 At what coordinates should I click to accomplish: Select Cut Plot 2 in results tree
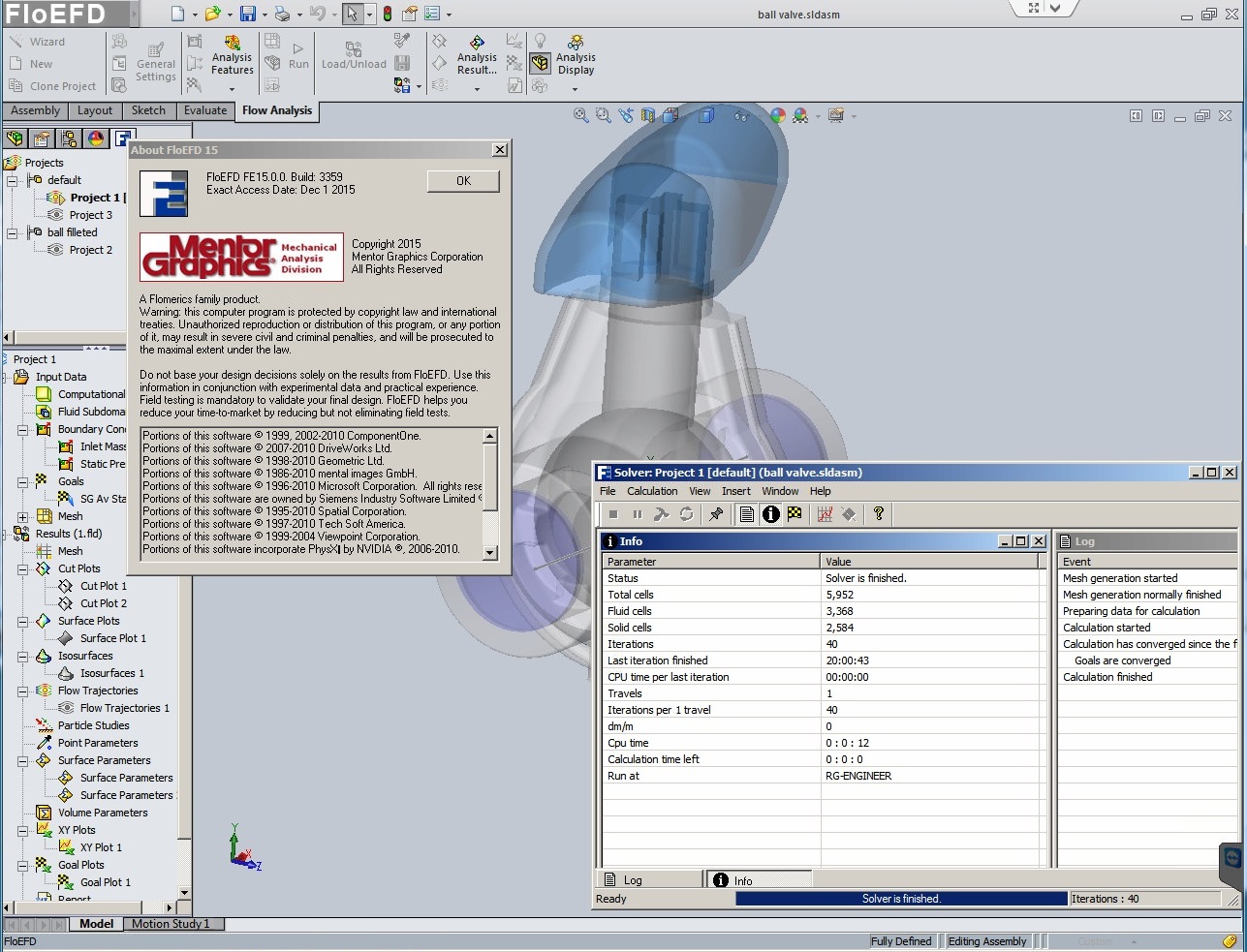tap(104, 603)
